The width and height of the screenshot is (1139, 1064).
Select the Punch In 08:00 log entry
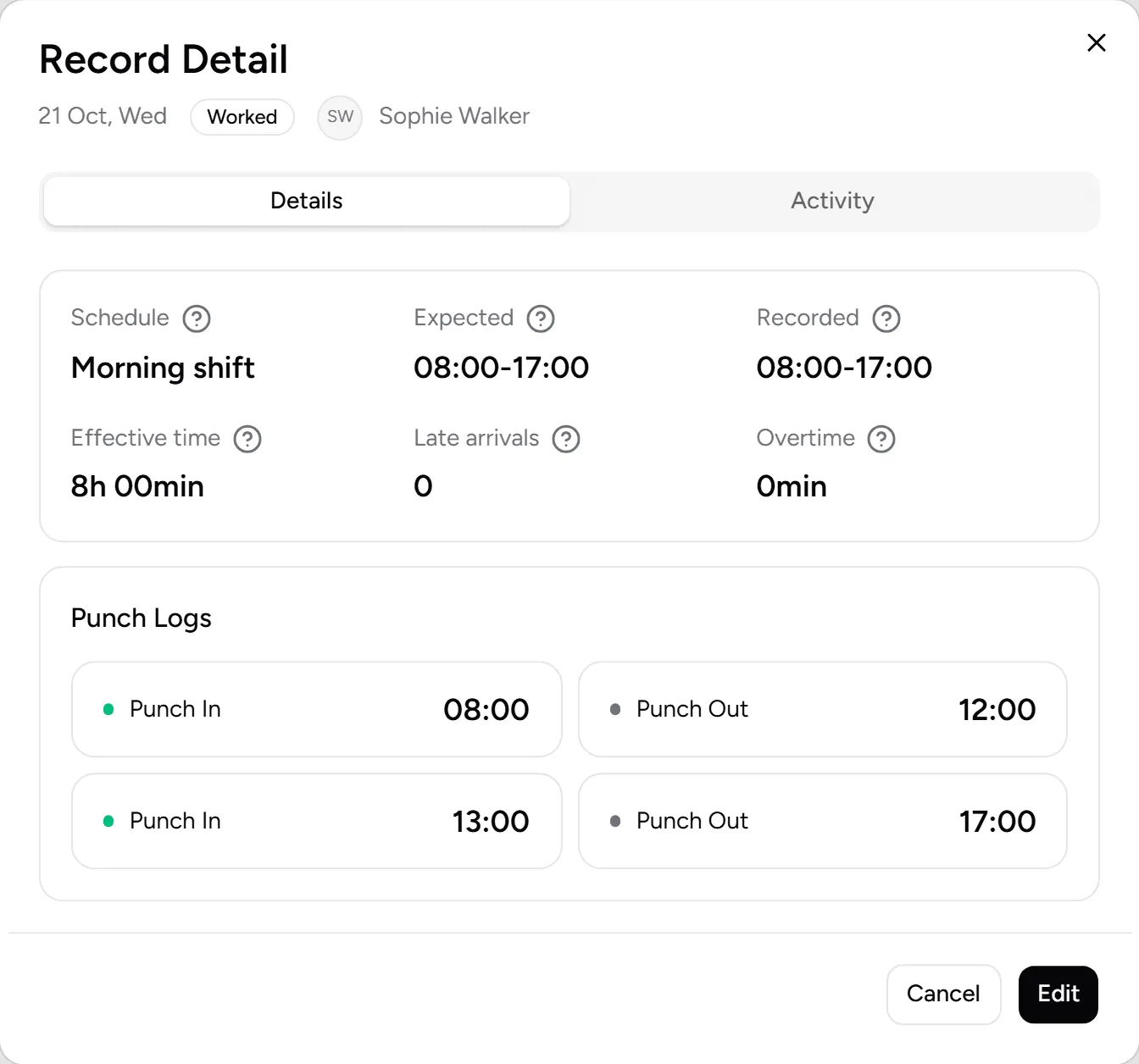[x=317, y=709]
